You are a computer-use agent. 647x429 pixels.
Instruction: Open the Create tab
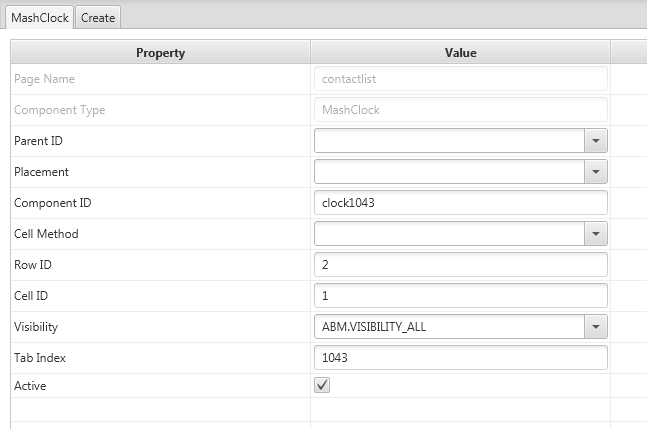(98, 17)
